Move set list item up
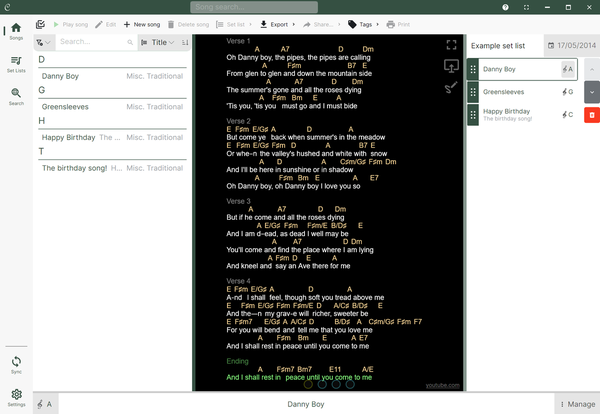This screenshot has width=600, height=414. tap(592, 69)
